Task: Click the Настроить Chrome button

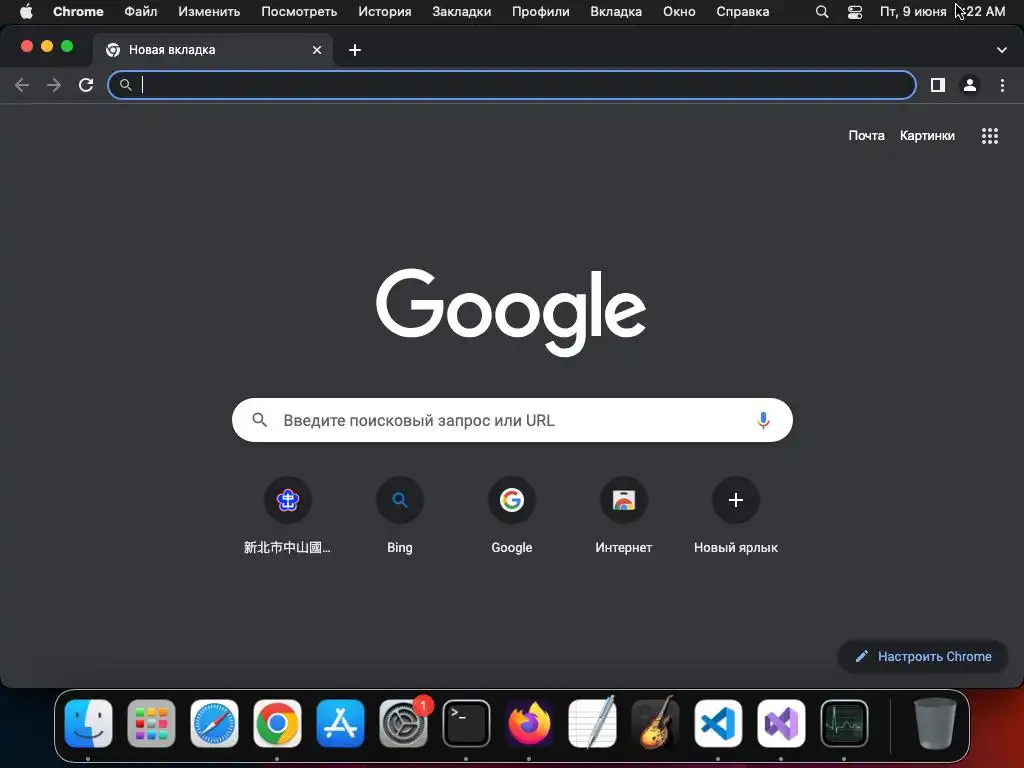Action: click(x=923, y=656)
